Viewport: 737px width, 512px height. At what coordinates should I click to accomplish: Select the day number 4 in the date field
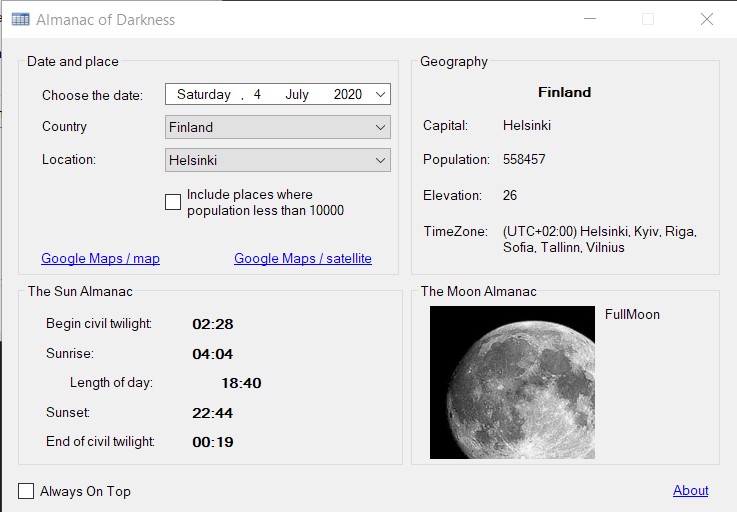(257, 95)
